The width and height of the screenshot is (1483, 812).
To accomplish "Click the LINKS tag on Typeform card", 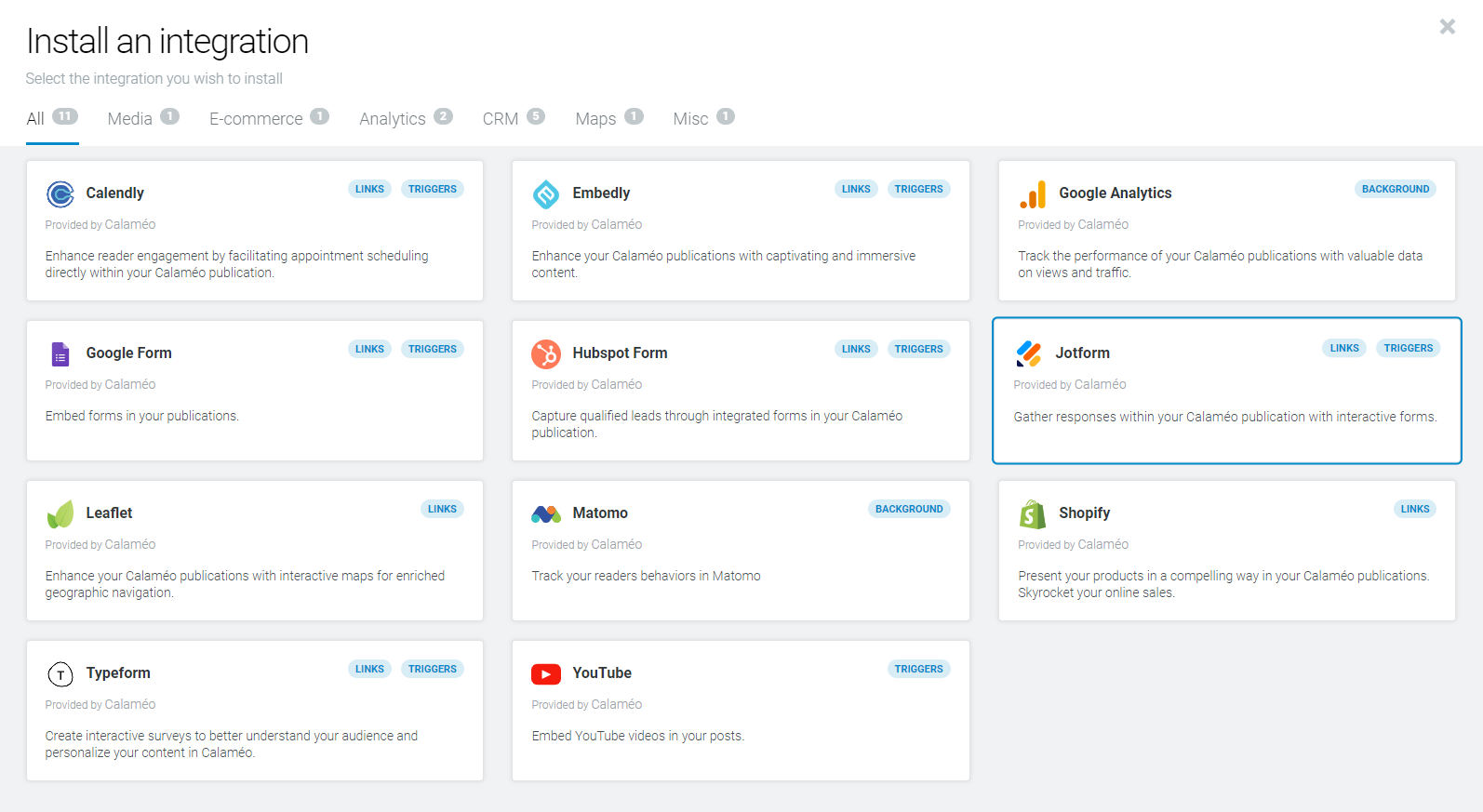I will (x=369, y=669).
